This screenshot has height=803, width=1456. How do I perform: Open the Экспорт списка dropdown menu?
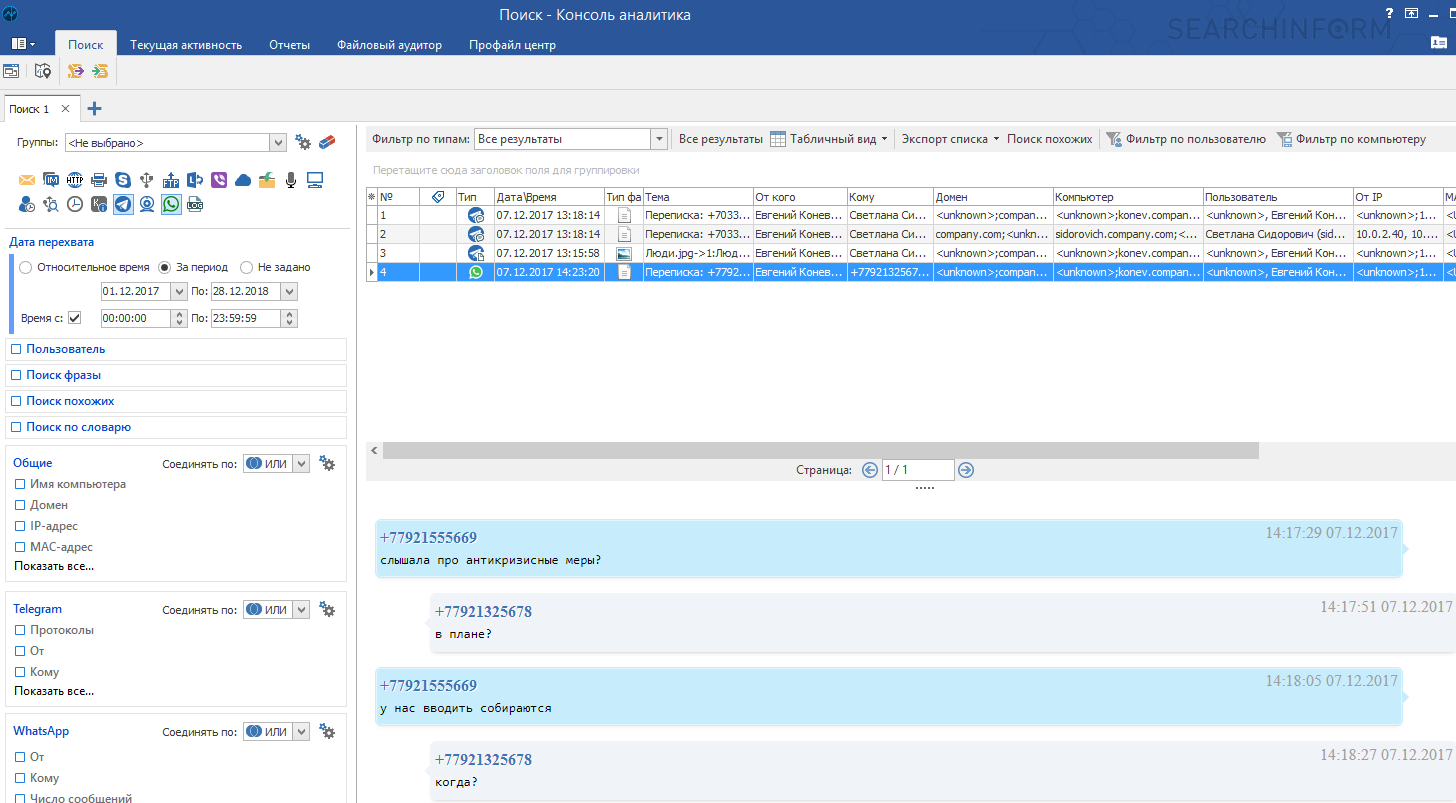click(950, 139)
